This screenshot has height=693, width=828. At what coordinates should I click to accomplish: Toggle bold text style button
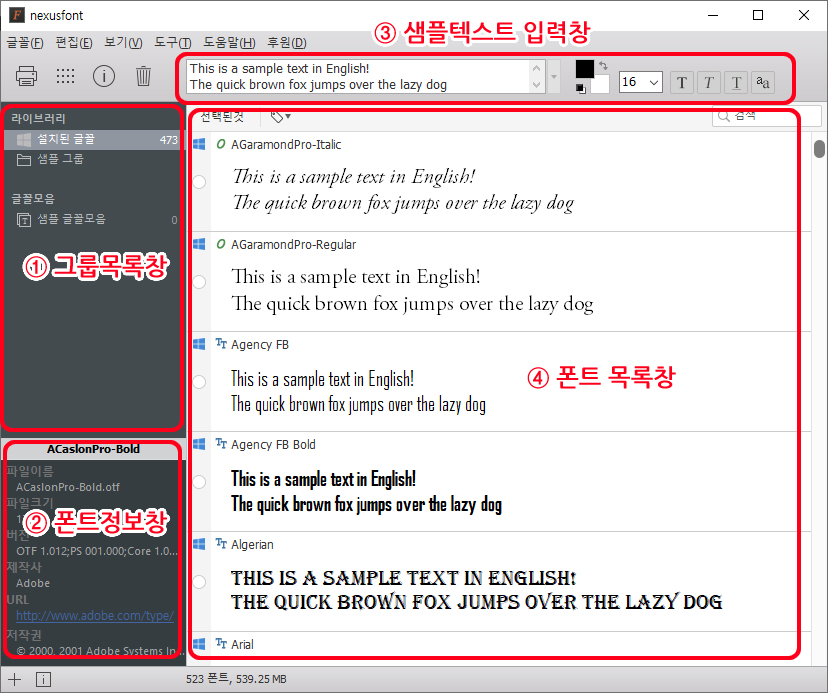point(682,82)
